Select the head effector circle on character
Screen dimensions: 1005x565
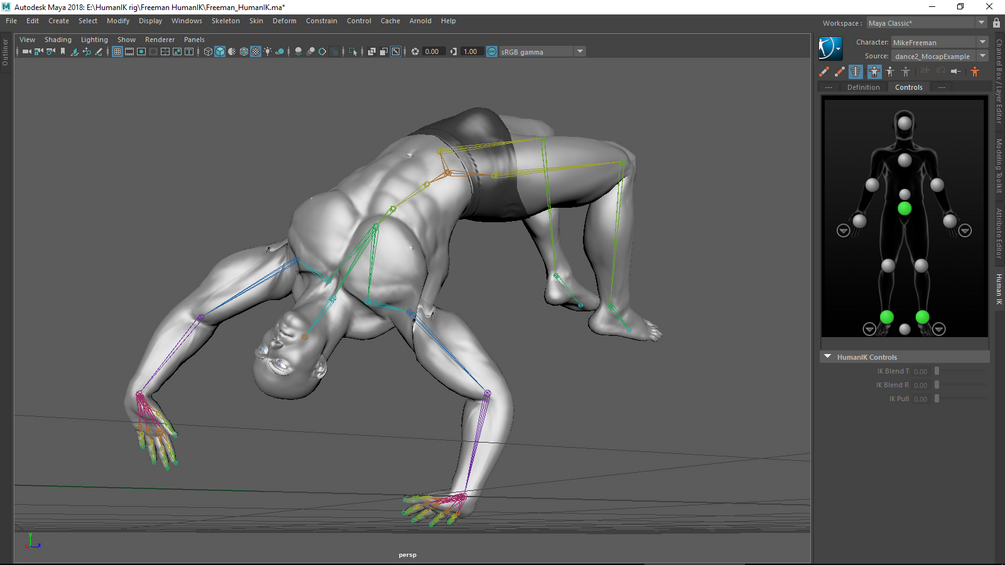click(904, 122)
